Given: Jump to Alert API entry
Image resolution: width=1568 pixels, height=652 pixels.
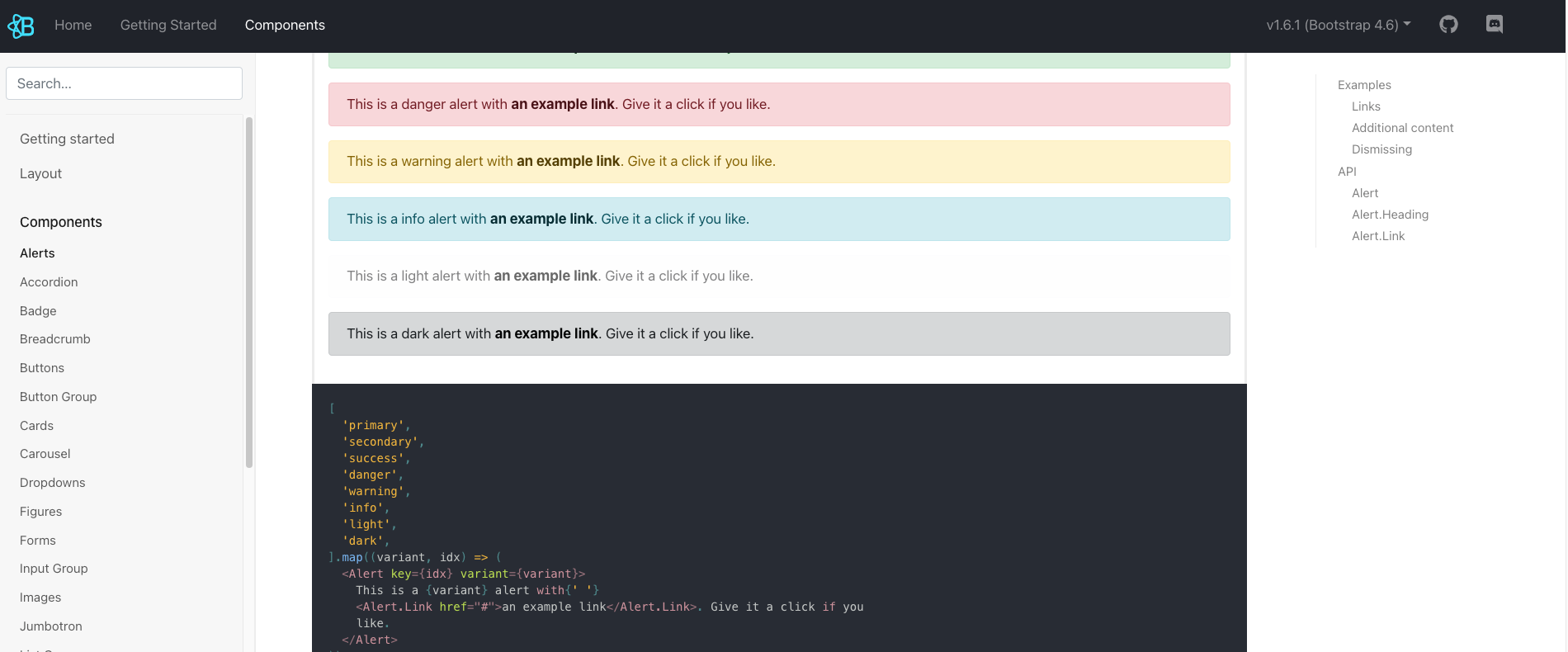Looking at the screenshot, I should pyautogui.click(x=1365, y=193).
